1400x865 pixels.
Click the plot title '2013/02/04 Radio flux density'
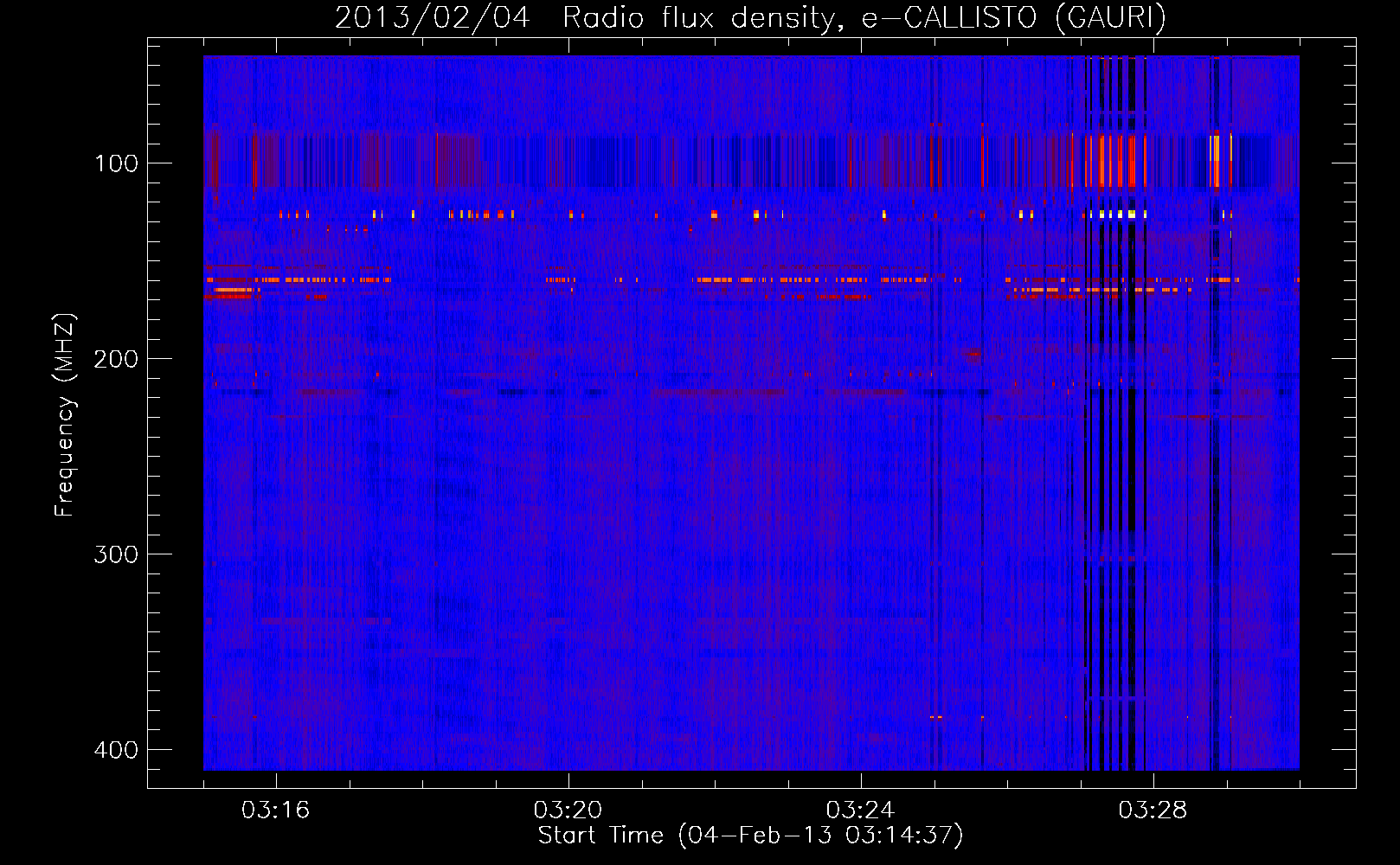pos(750,17)
